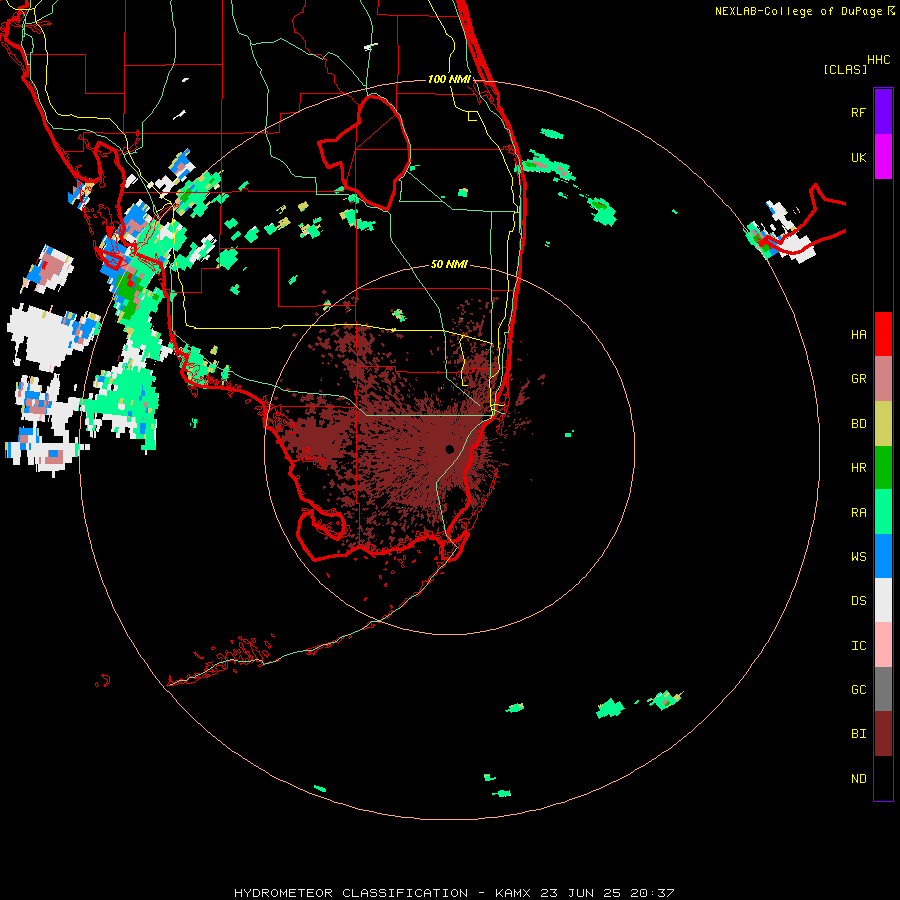Select the red HA color swatch
Image resolution: width=900 pixels, height=900 pixels.
click(x=883, y=334)
